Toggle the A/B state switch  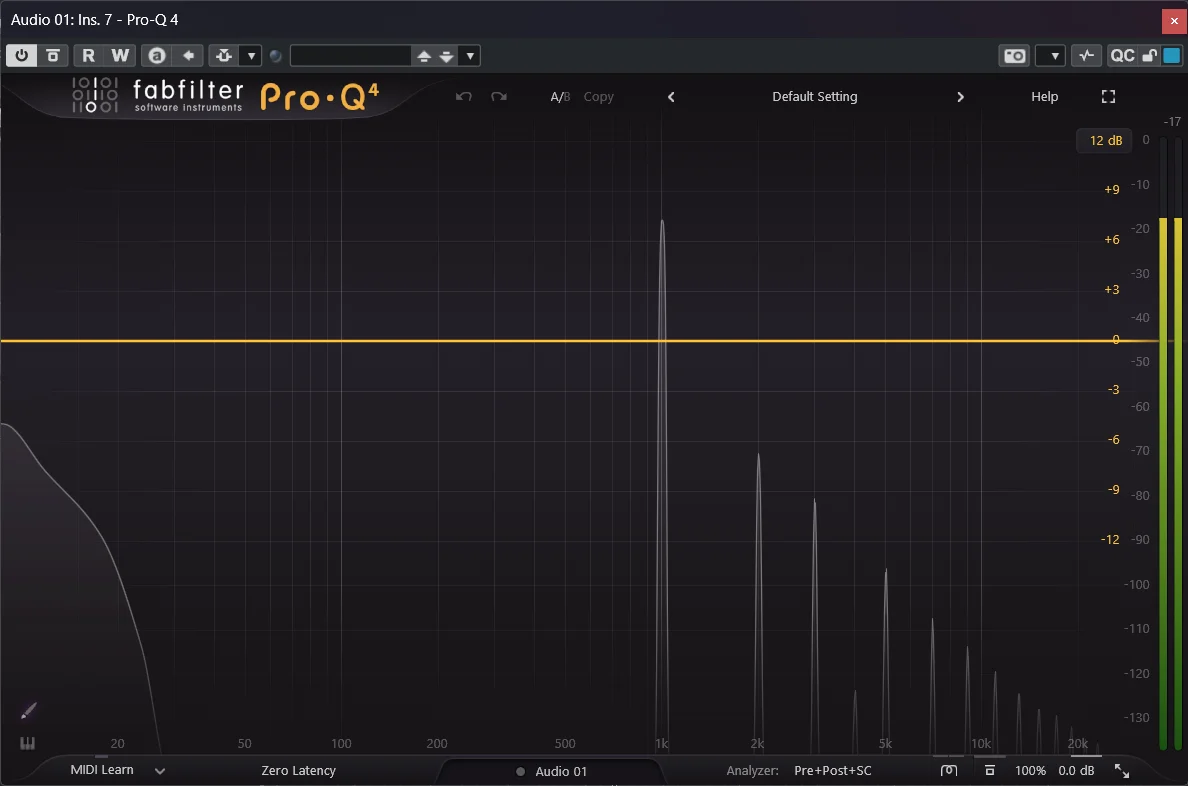560,96
